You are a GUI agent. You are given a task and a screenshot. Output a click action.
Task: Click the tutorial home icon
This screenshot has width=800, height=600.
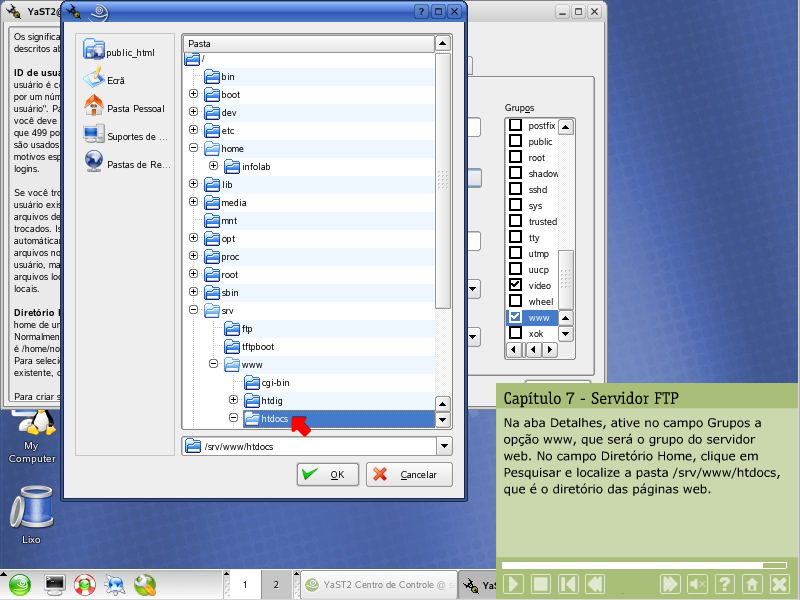[752, 584]
